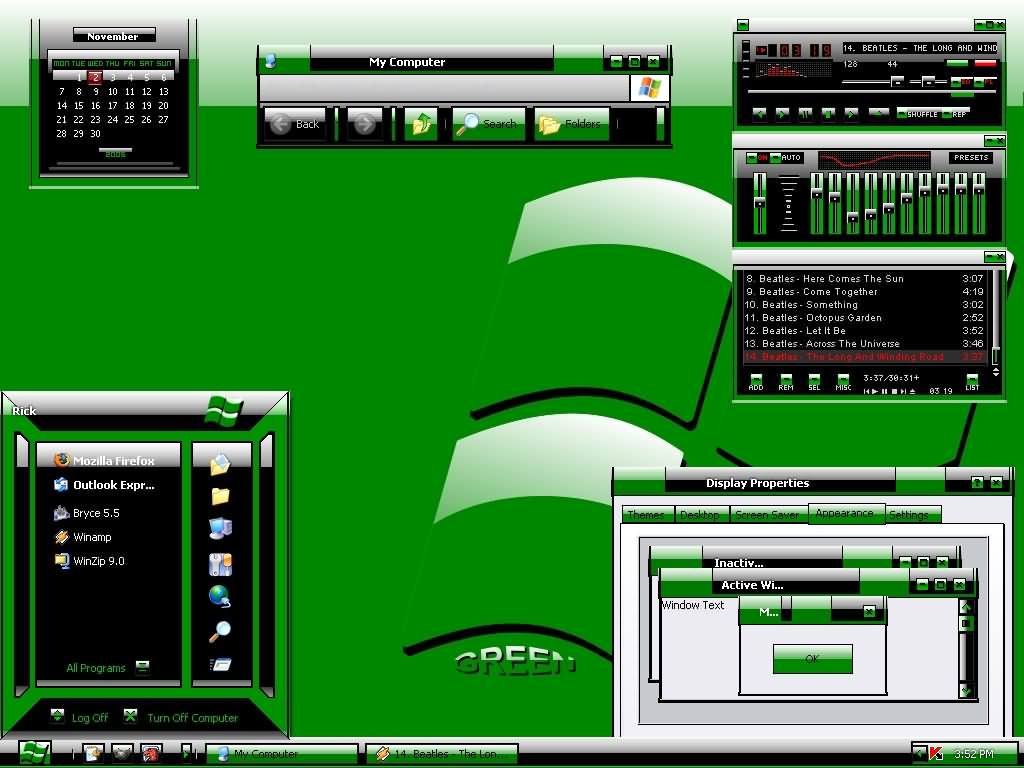This screenshot has width=1024, height=768.
Task: Click plain yellow folder icon in Start menu
Action: [x=221, y=496]
